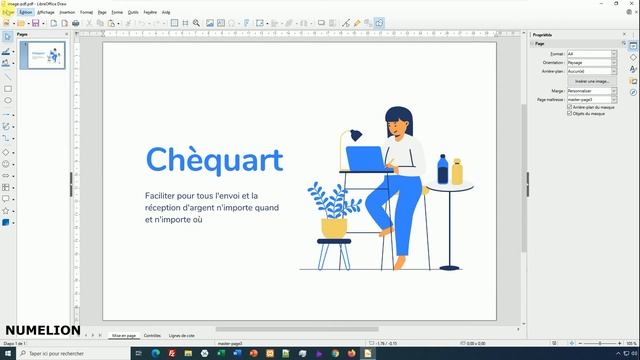Image resolution: width=640 pixels, height=360 pixels.
Task: Switch to the Contrôles layer tab
Action: (x=152, y=336)
